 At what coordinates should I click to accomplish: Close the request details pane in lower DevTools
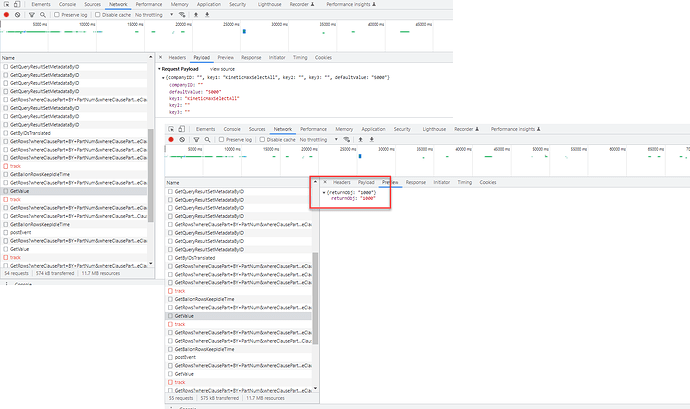tap(325, 182)
